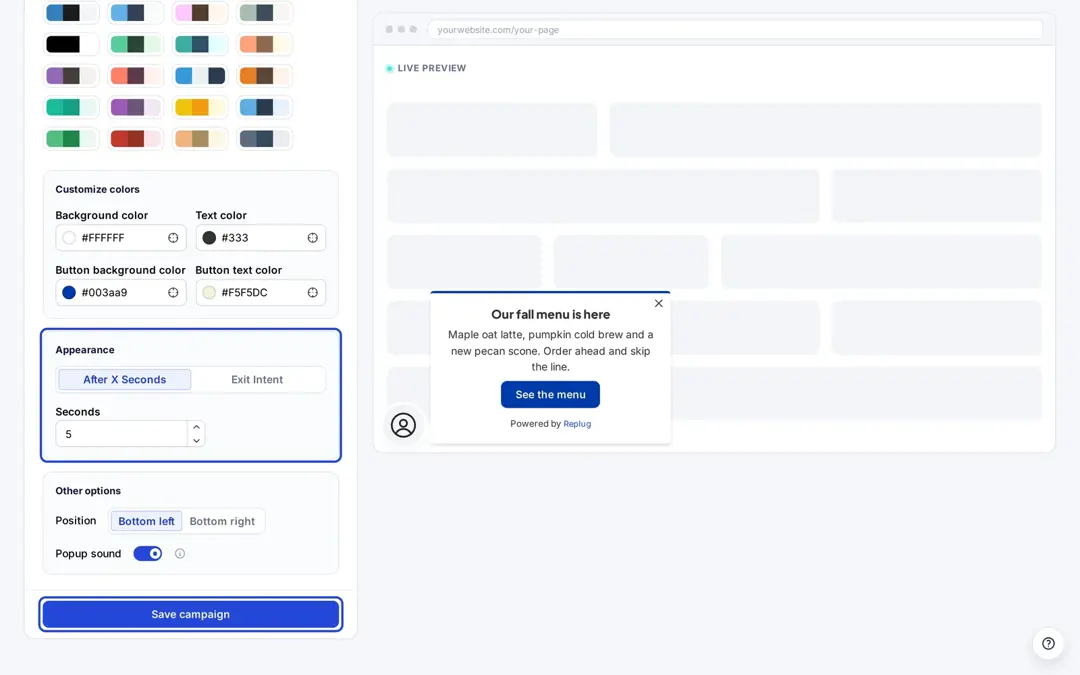Screen dimensions: 1080x675
Task: Click the blue Button background swatch circle
Action: (69, 293)
